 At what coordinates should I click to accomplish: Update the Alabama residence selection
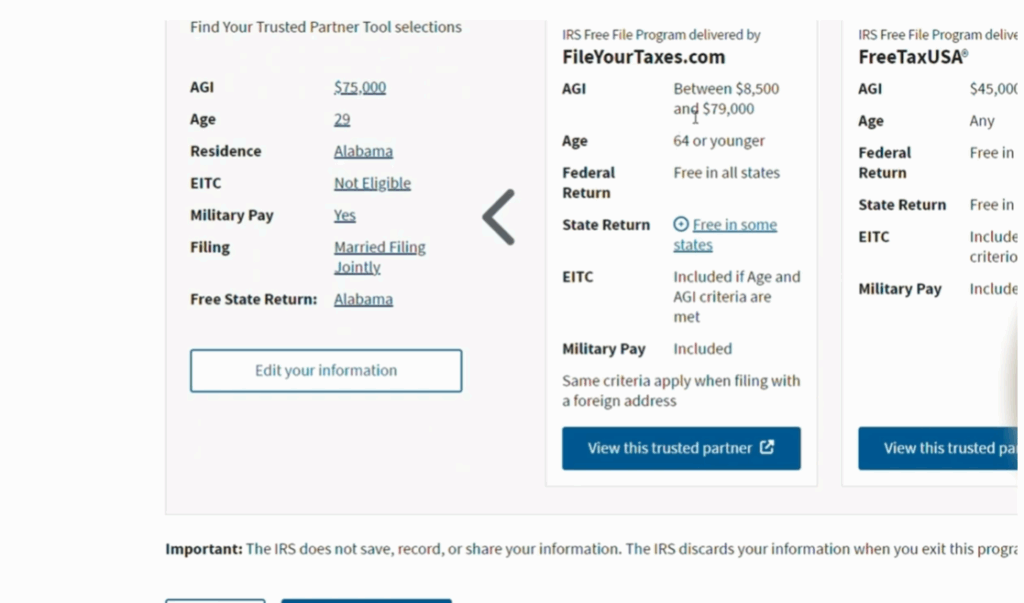point(363,151)
